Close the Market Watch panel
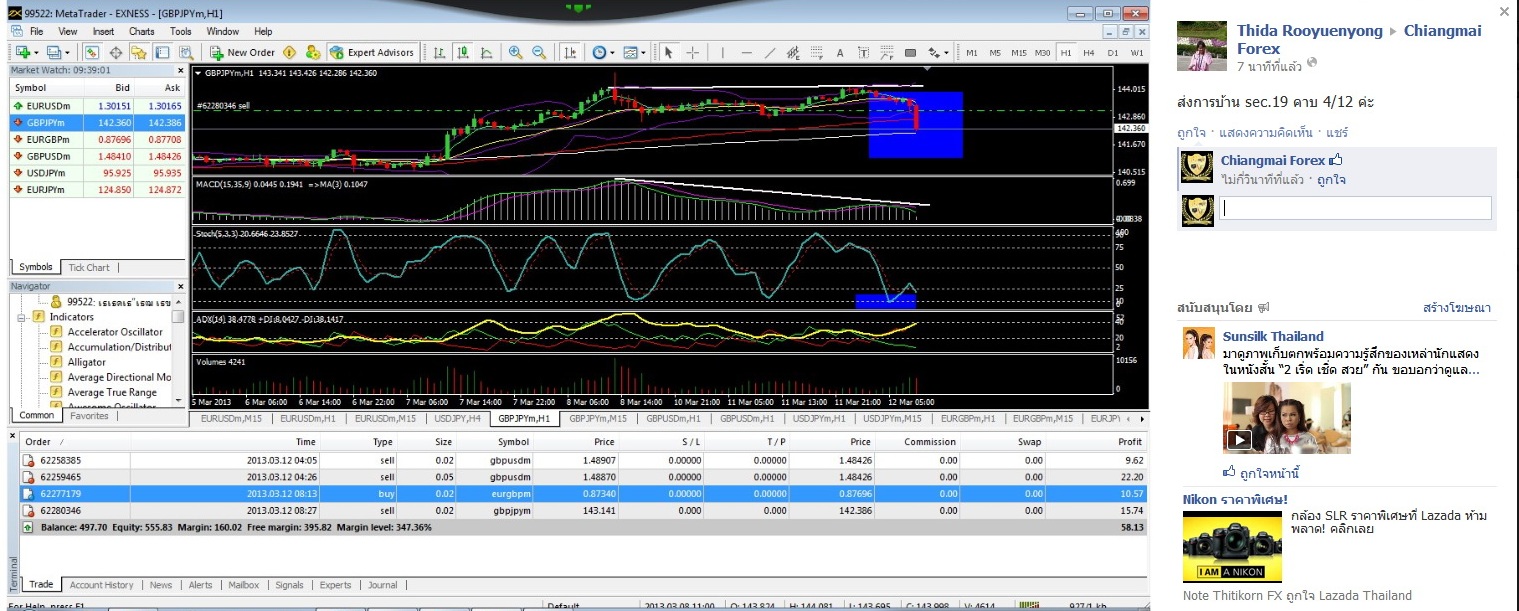Screen dimensions: 1519x611 (181, 70)
